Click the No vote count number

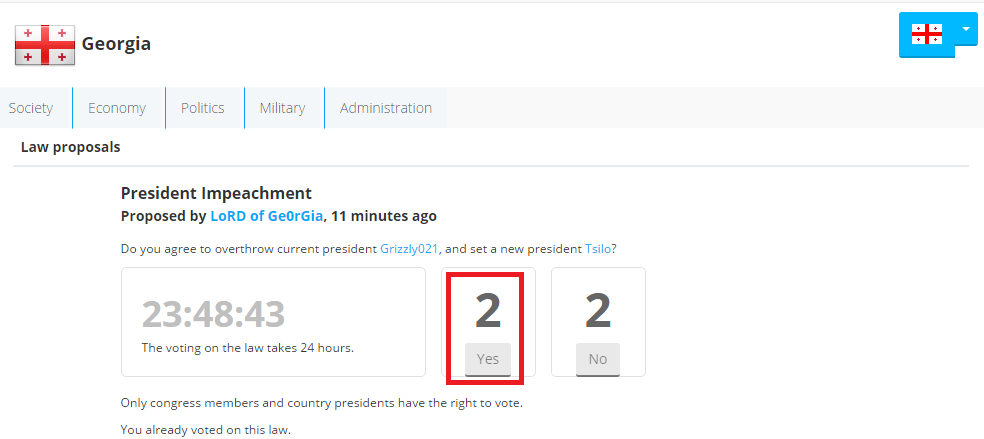click(597, 311)
